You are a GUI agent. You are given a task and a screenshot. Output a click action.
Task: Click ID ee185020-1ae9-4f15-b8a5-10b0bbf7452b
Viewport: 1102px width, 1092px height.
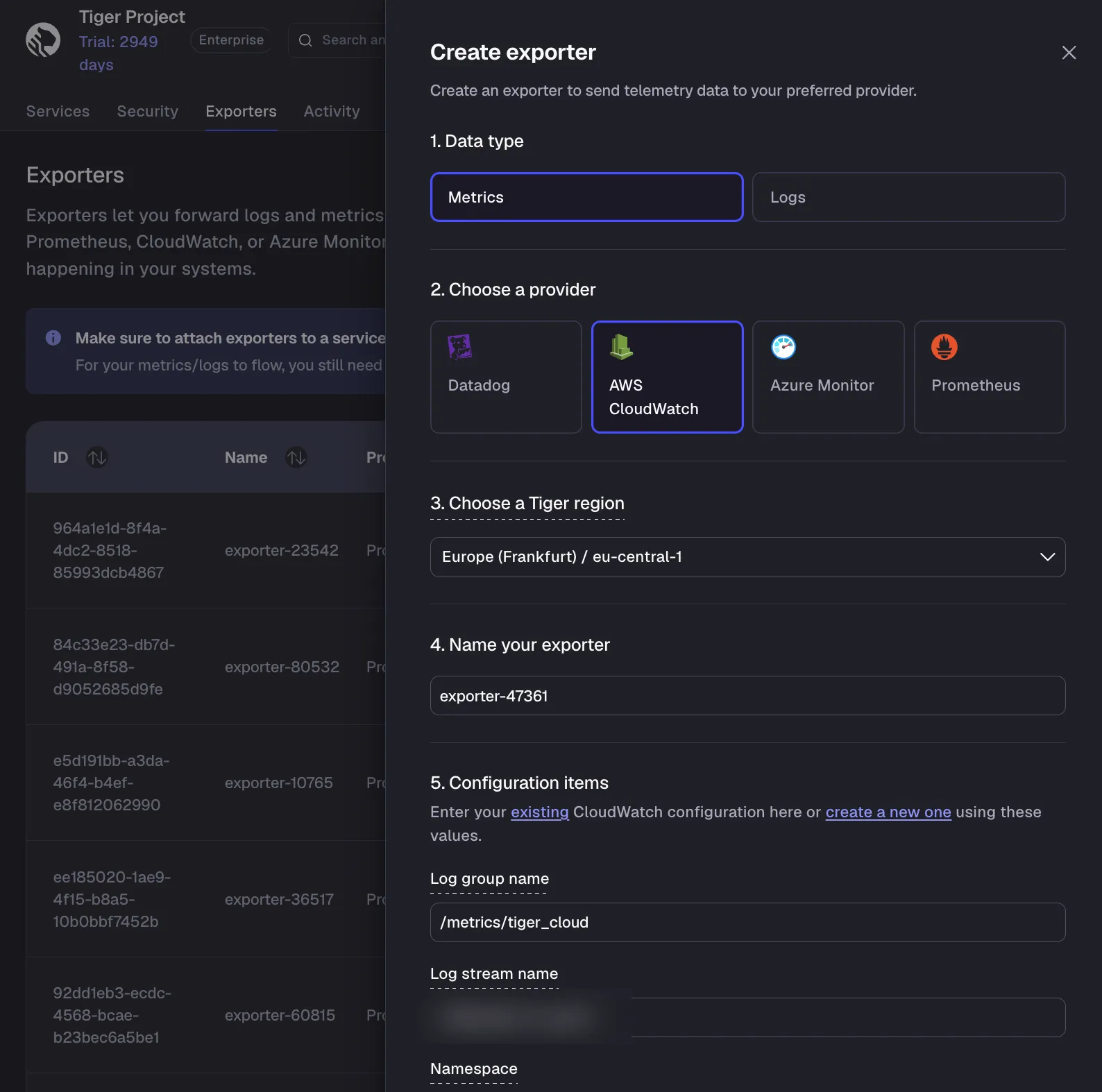(x=112, y=900)
